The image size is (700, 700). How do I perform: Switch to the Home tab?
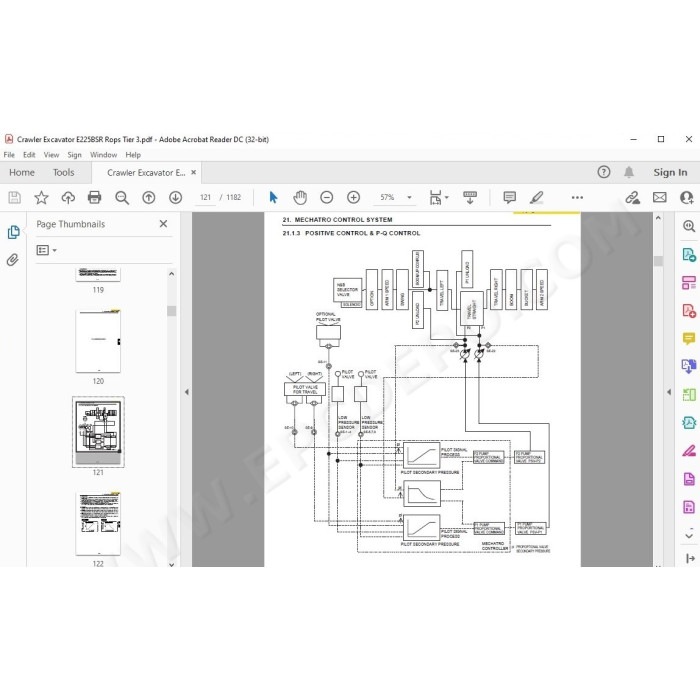click(22, 172)
